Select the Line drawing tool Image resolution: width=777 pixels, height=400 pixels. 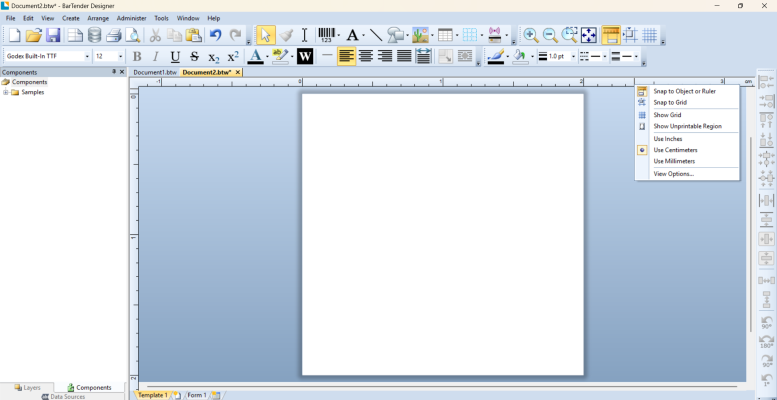coord(375,35)
